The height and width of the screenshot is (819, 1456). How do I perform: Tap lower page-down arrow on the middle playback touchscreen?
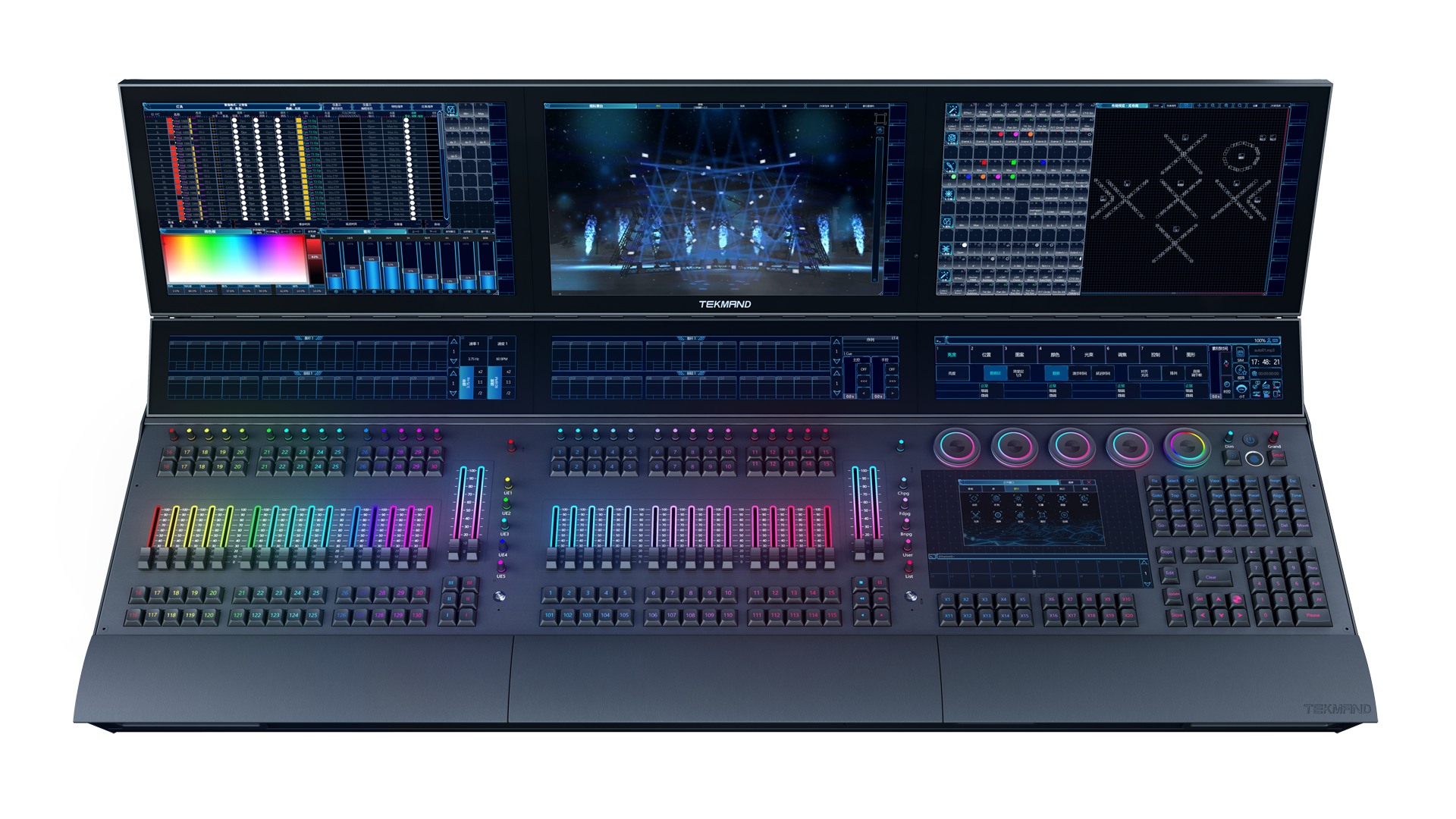tap(836, 393)
